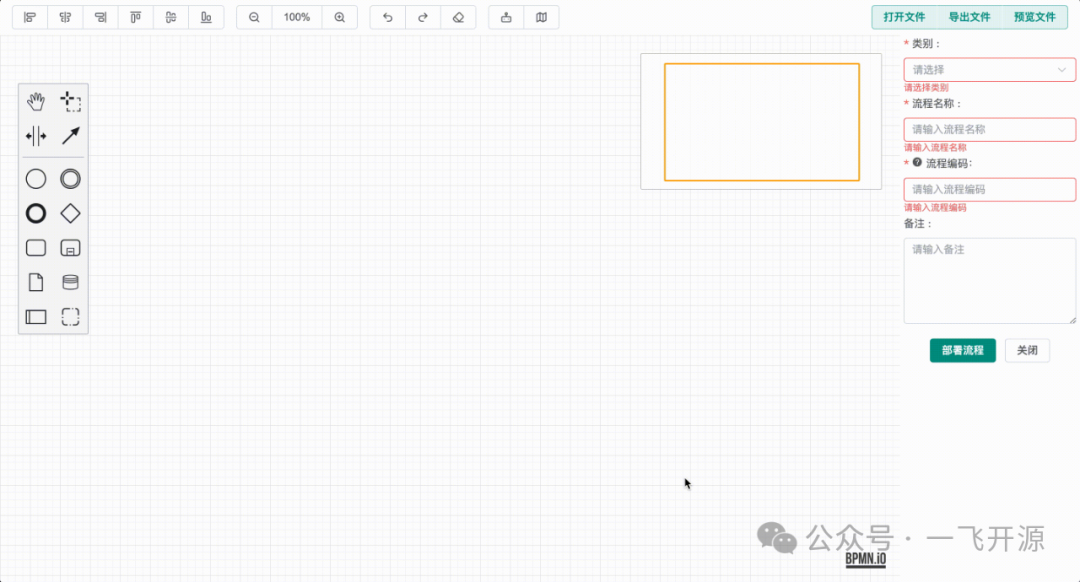Pick the intermediate event double circle
Image resolution: width=1080 pixels, height=582 pixels.
tap(70, 179)
